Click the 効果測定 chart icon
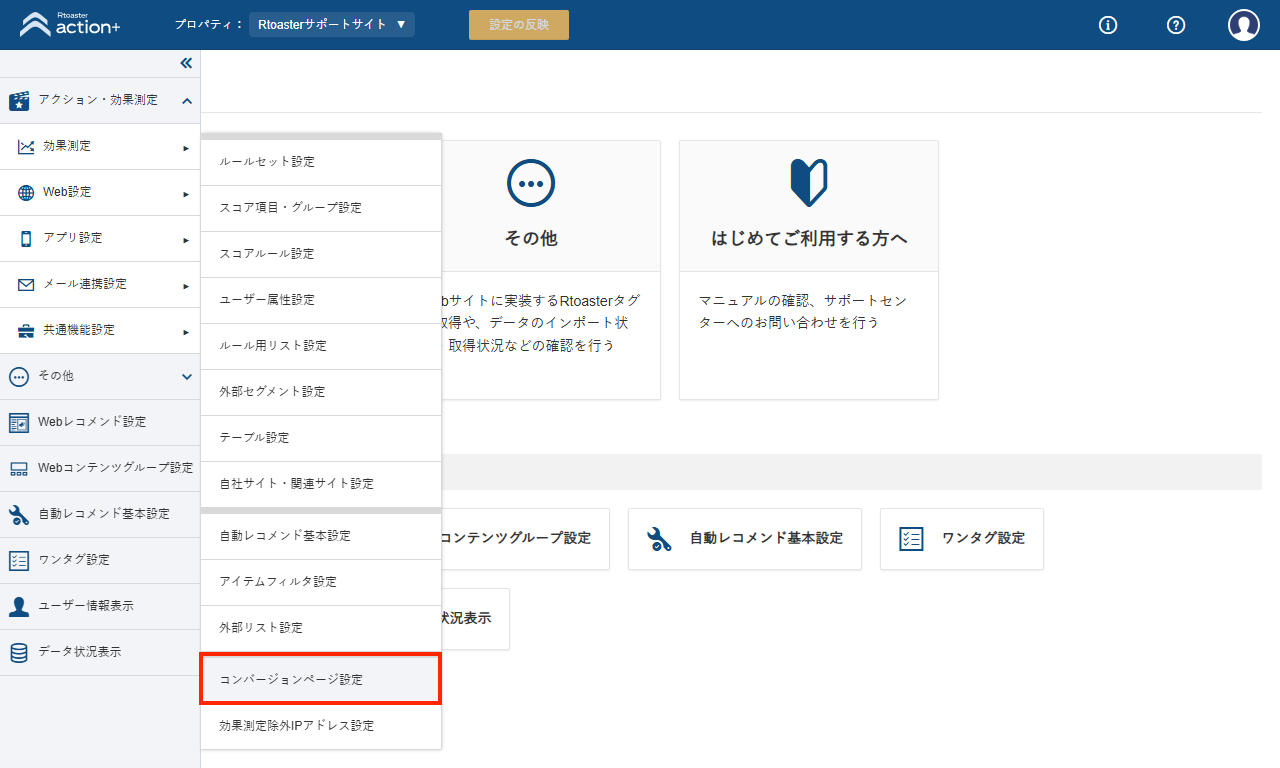Screen dimensions: 1280x768 pyautogui.click(x=26, y=147)
